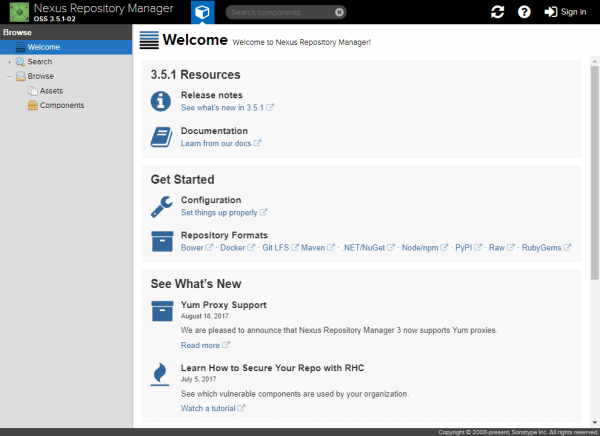Click the "Get Started" heading
The image size is (600, 436).
tap(182, 180)
